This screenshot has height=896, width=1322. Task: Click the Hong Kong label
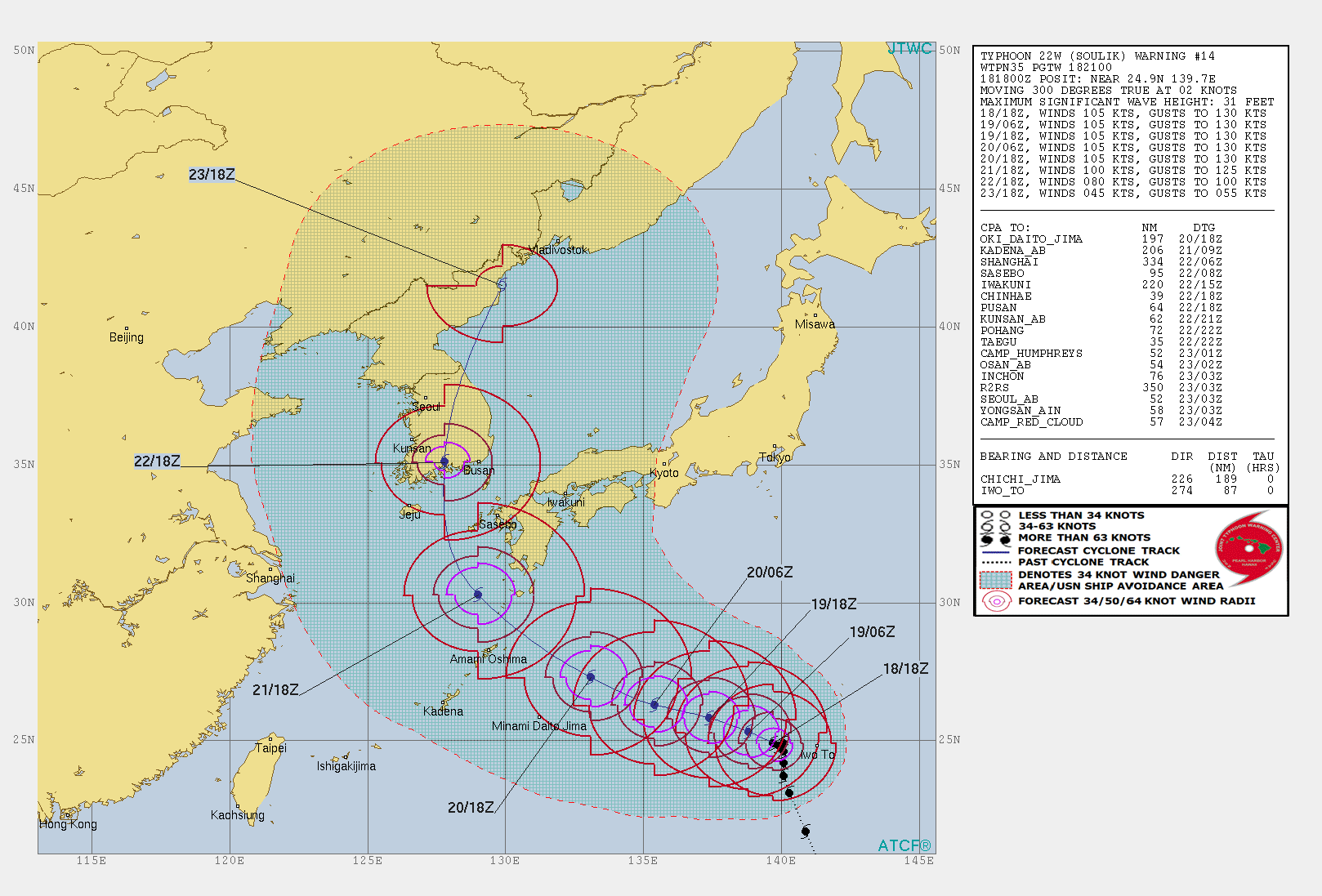click(x=68, y=824)
